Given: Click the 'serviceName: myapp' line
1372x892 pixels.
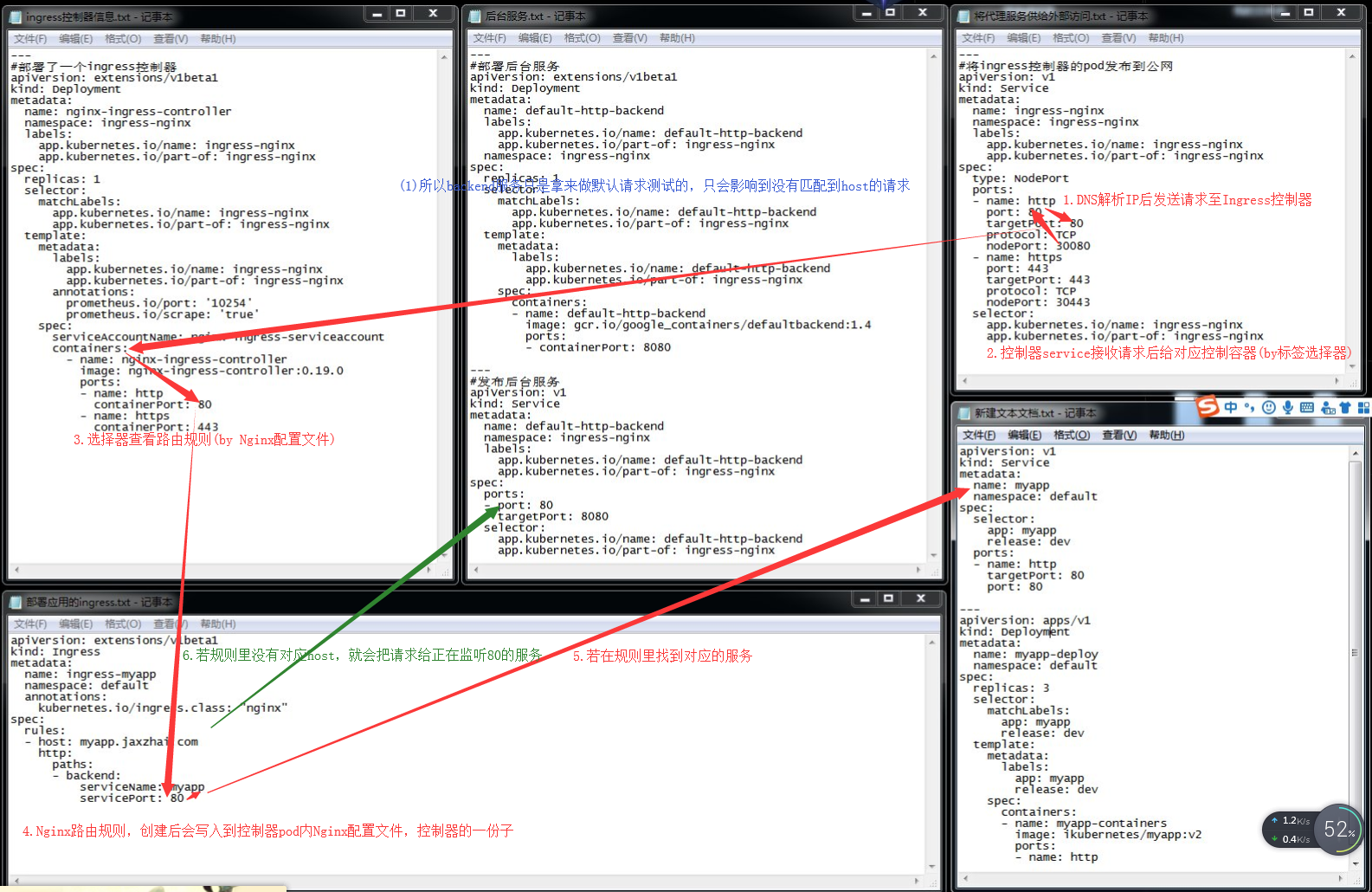Looking at the screenshot, I should click(x=142, y=787).
